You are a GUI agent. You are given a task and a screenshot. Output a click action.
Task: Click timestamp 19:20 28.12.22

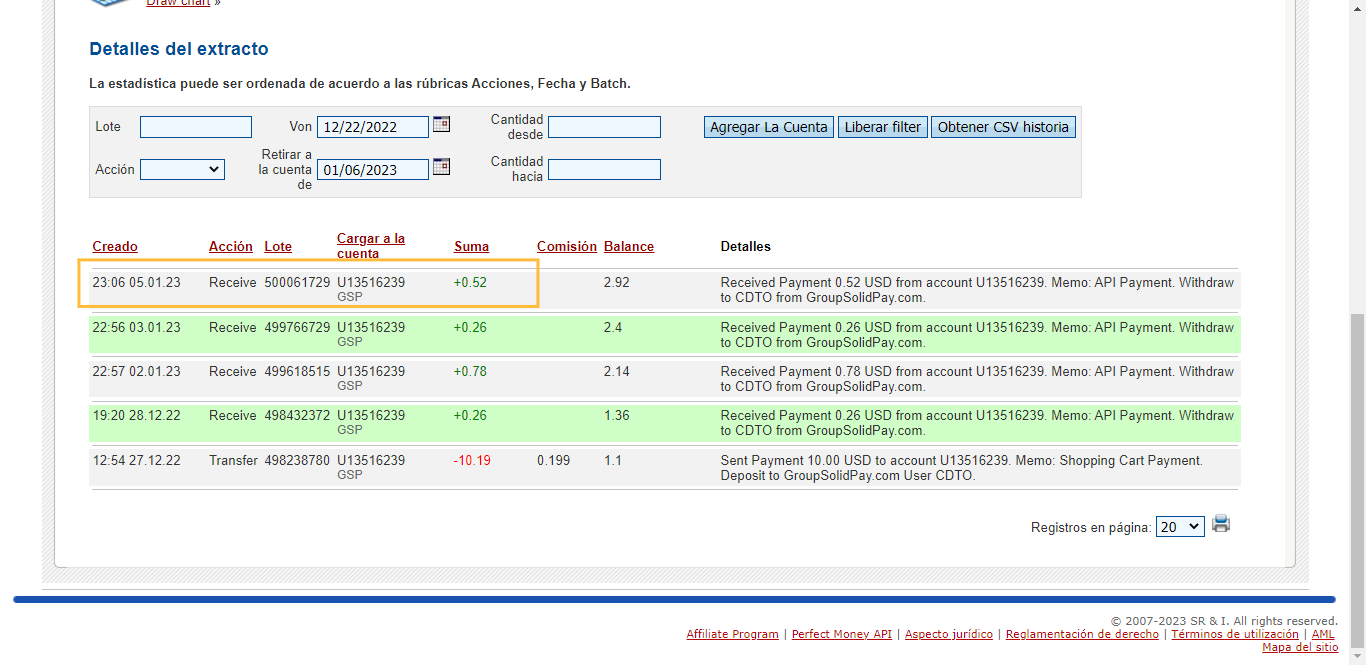tap(137, 415)
